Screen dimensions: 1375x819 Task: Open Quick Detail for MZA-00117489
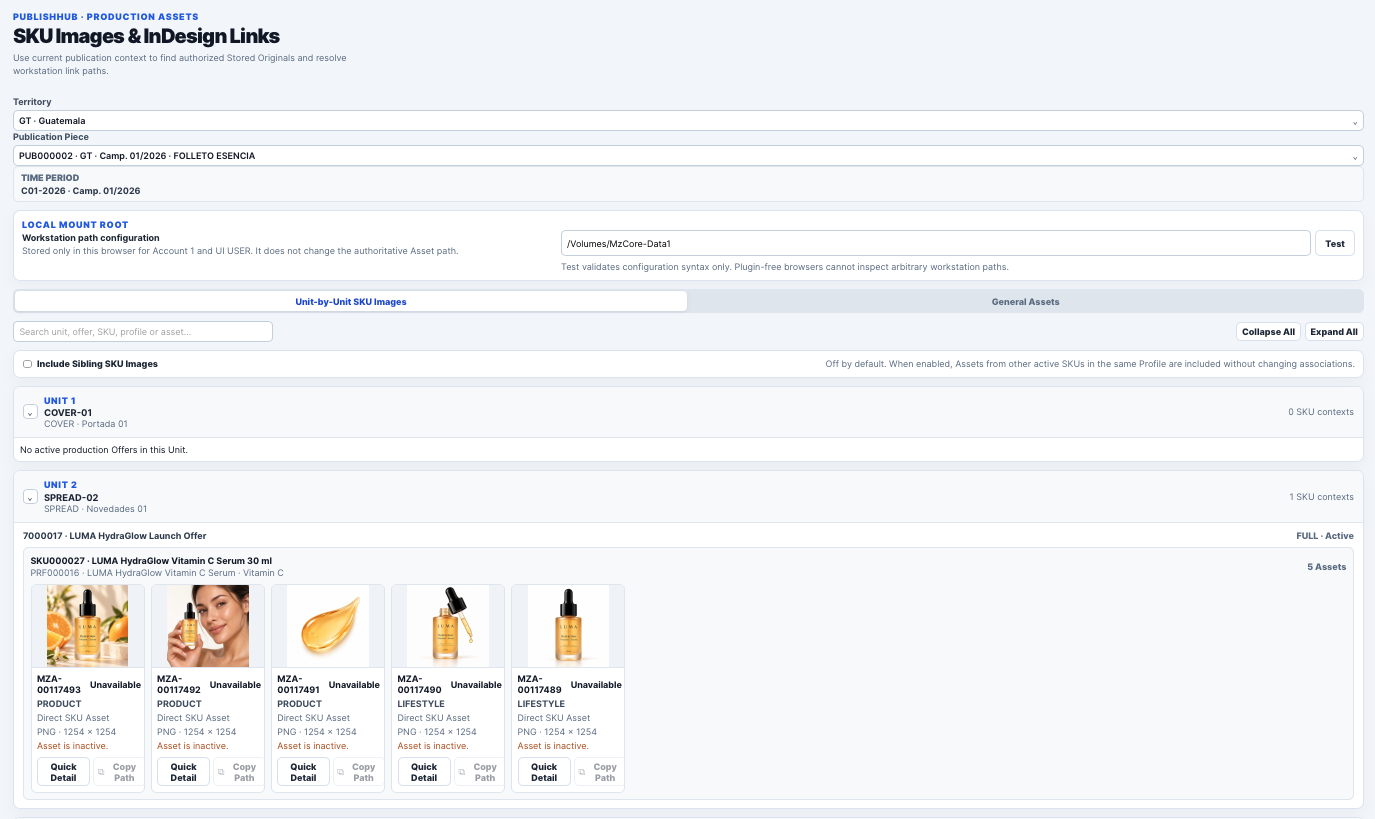544,772
